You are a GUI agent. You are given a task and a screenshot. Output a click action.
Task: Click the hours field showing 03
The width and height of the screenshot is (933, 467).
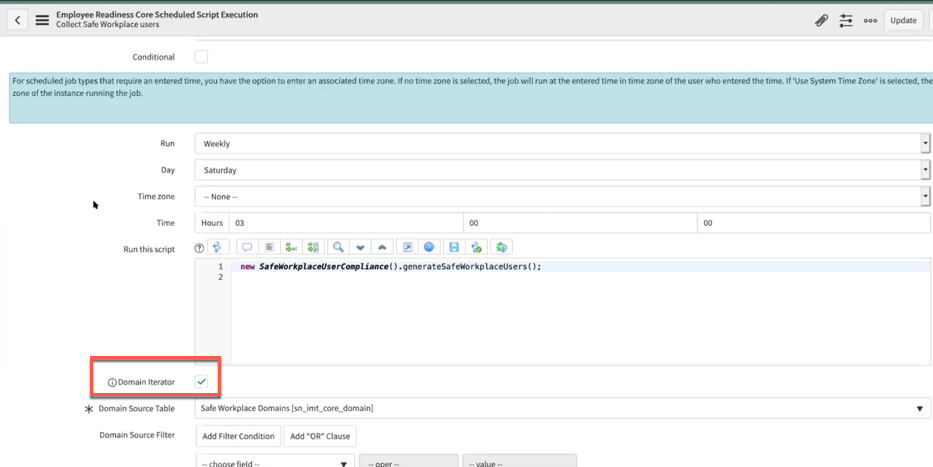tap(346, 223)
